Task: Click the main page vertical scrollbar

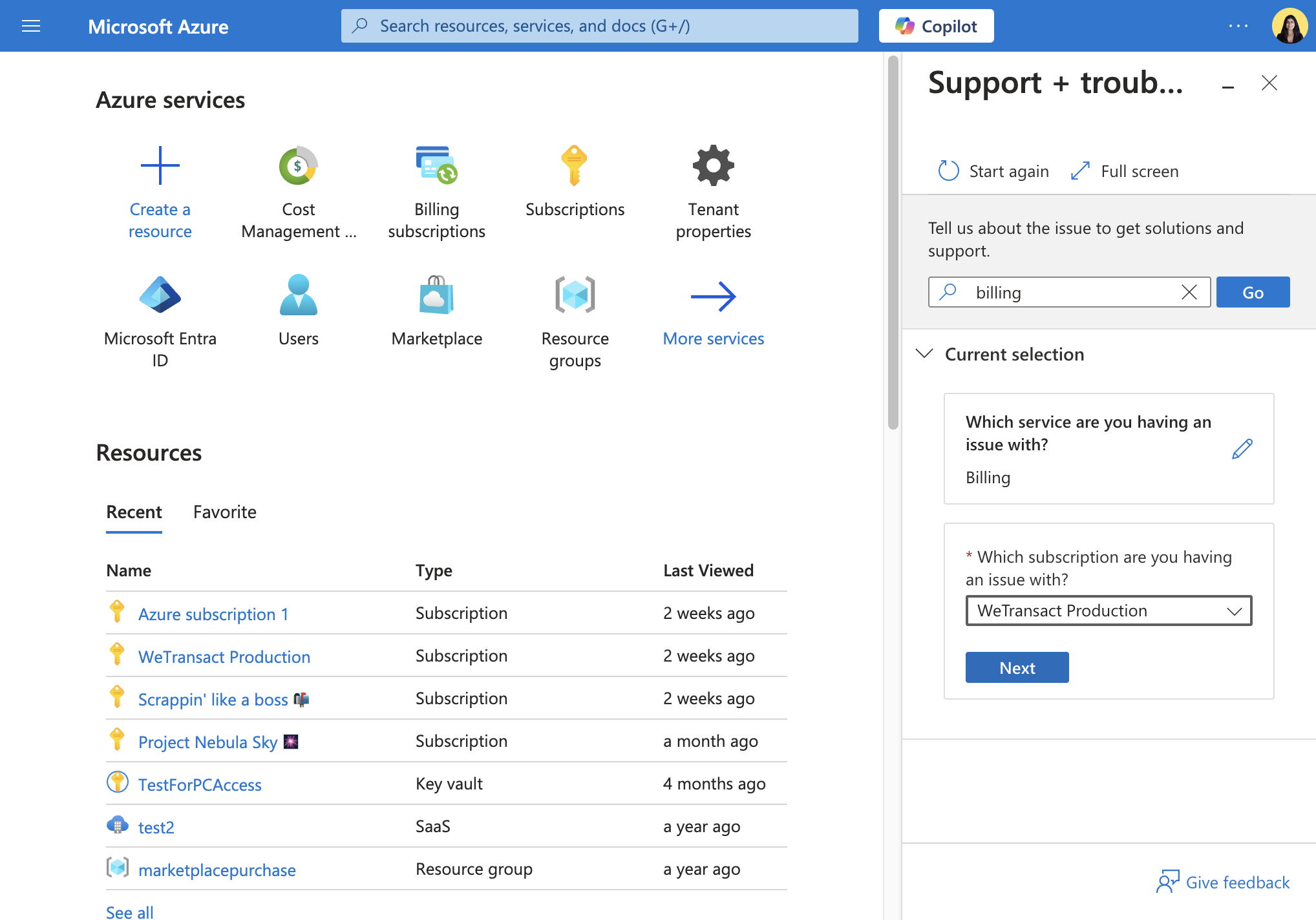Action: click(x=893, y=243)
